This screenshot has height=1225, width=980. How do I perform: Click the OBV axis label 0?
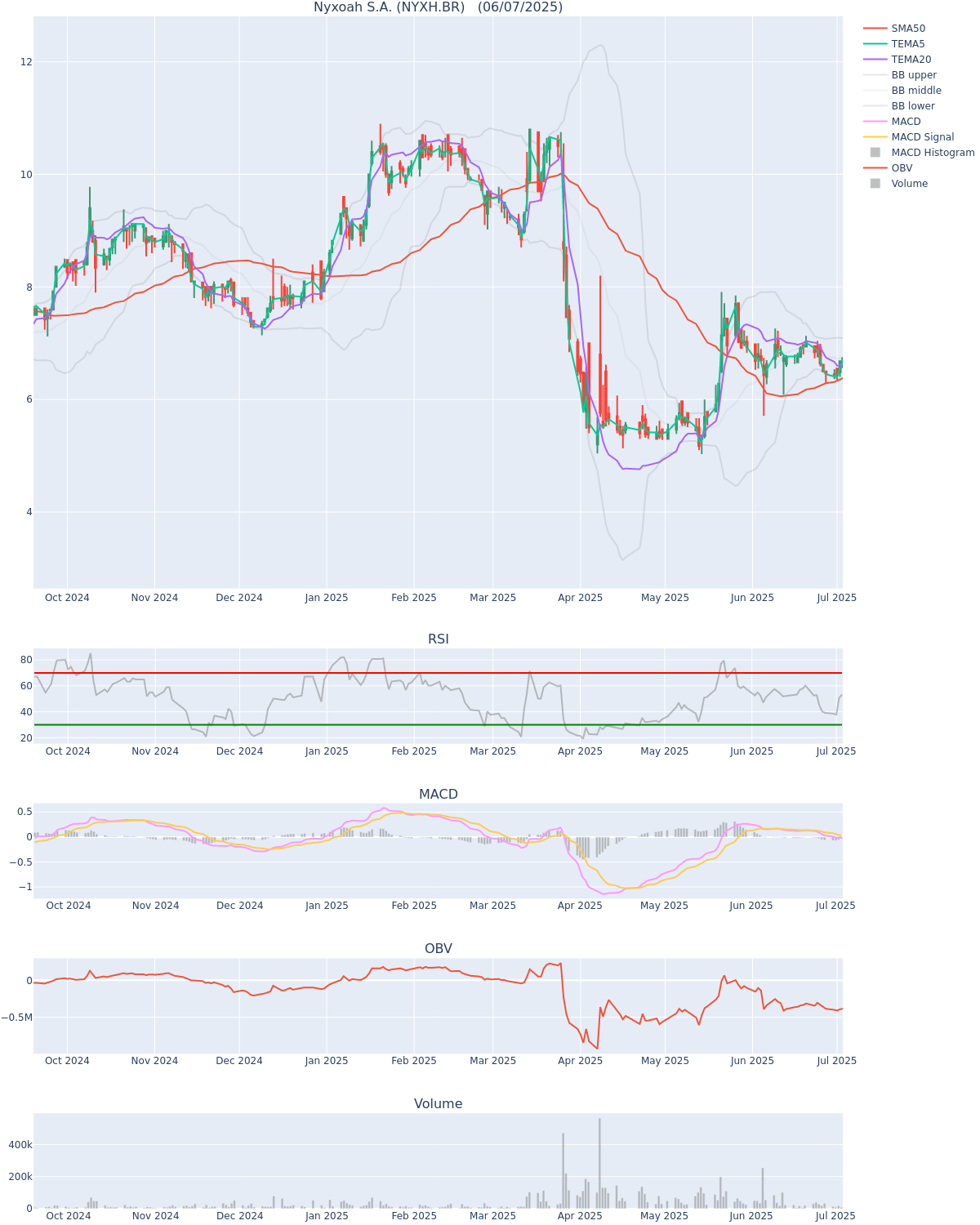click(29, 981)
